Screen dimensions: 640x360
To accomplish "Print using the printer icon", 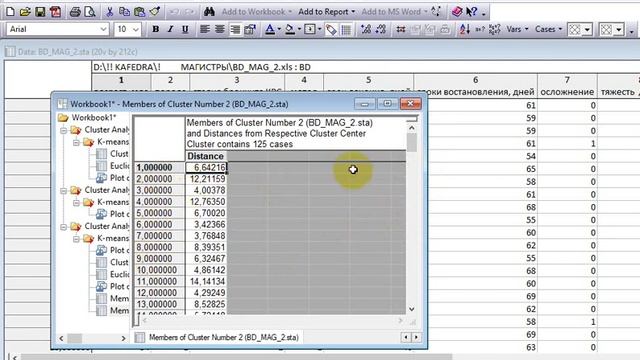I will (75, 12).
